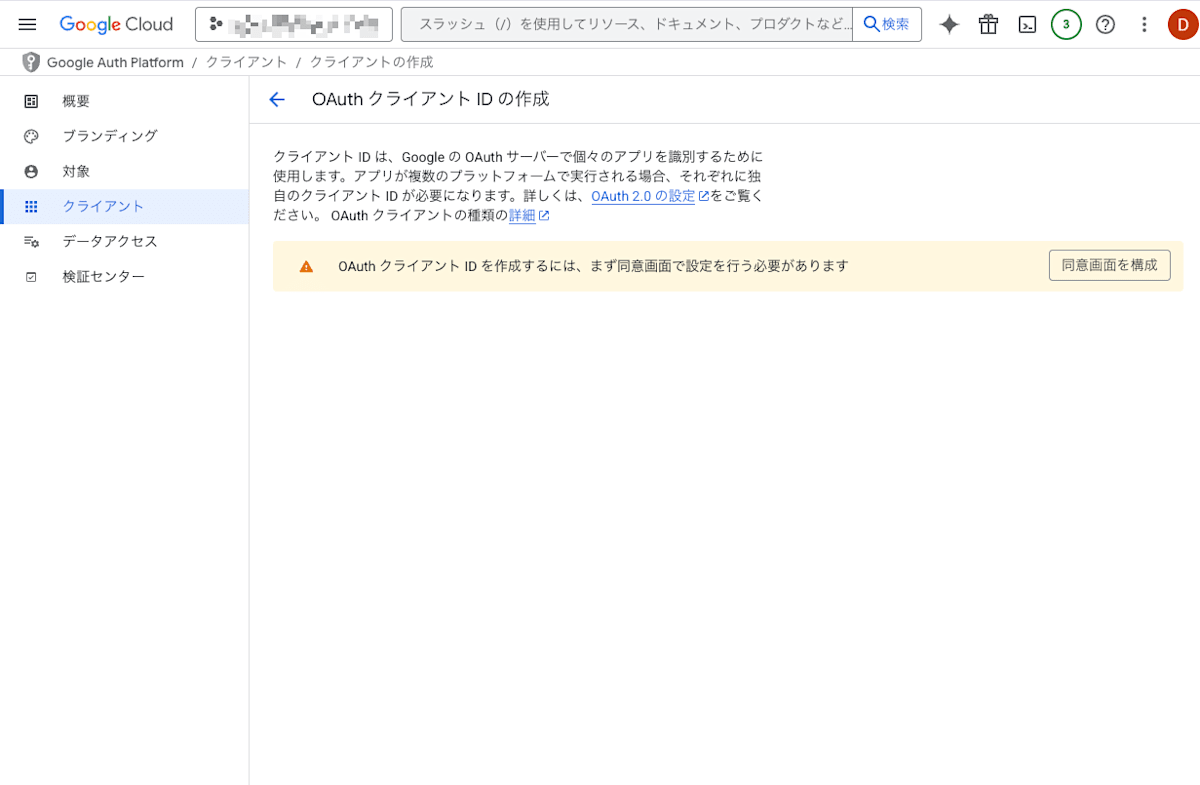This screenshot has width=1200, height=785.
Task: Click the 対象 person icon
Action: (31, 171)
